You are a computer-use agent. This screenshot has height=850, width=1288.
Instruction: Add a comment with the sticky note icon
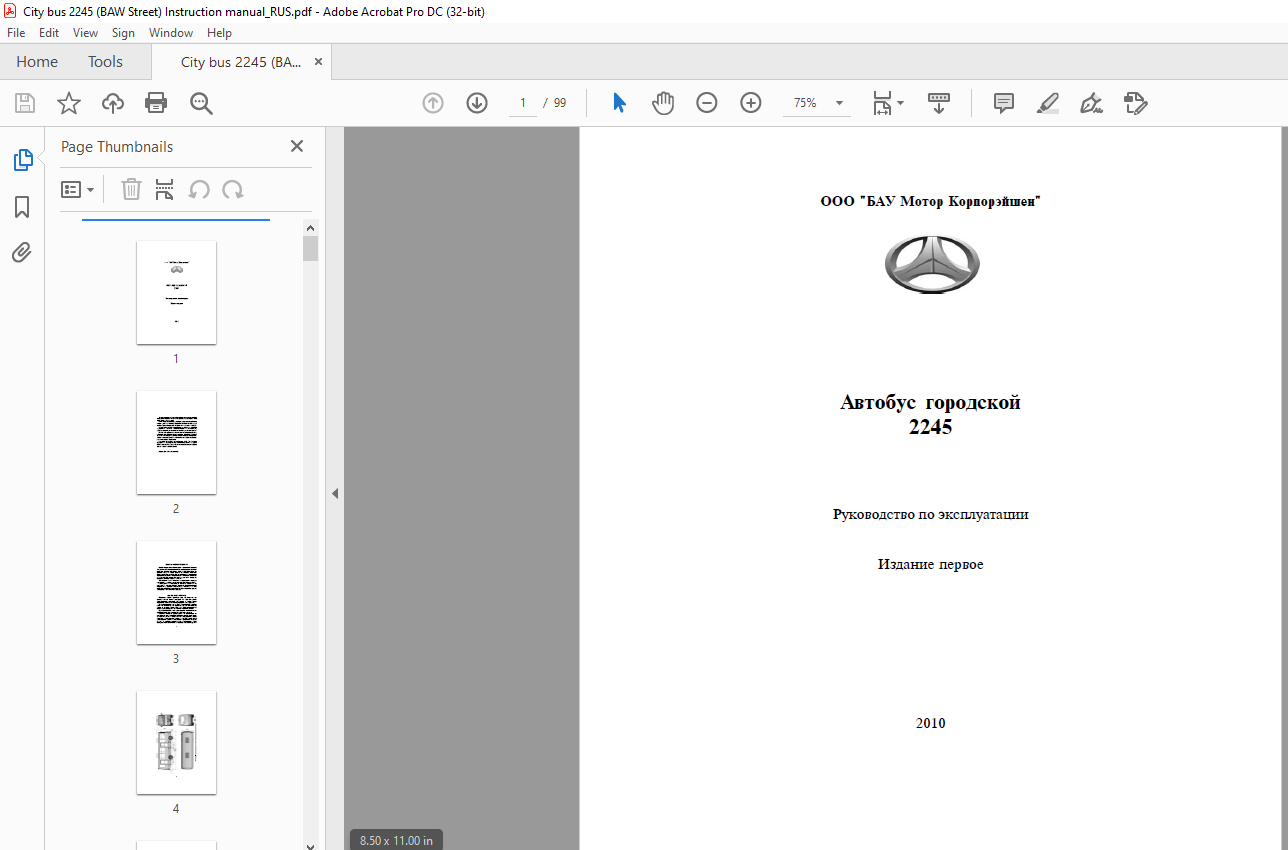tap(1004, 103)
